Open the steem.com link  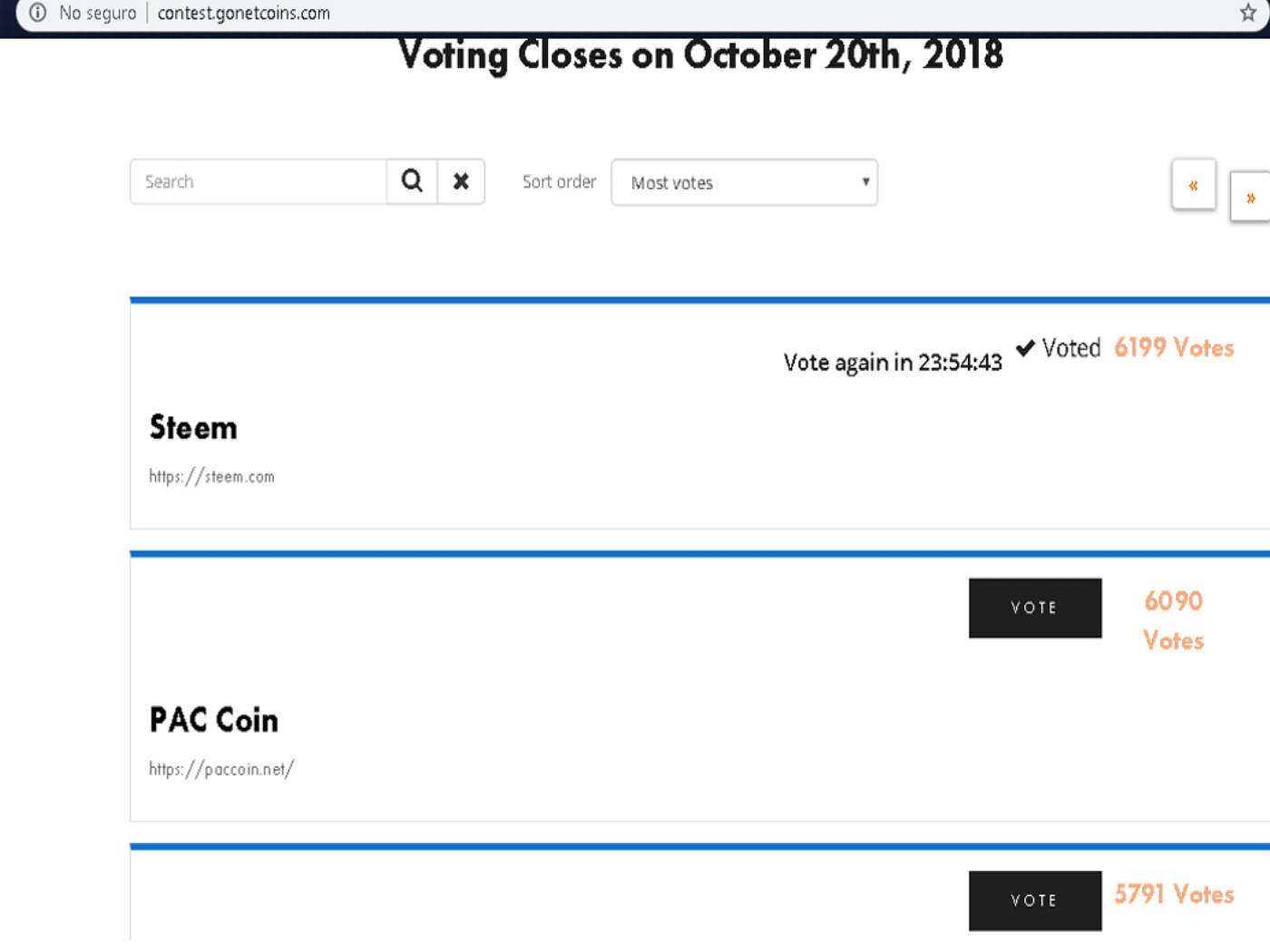[211, 477]
